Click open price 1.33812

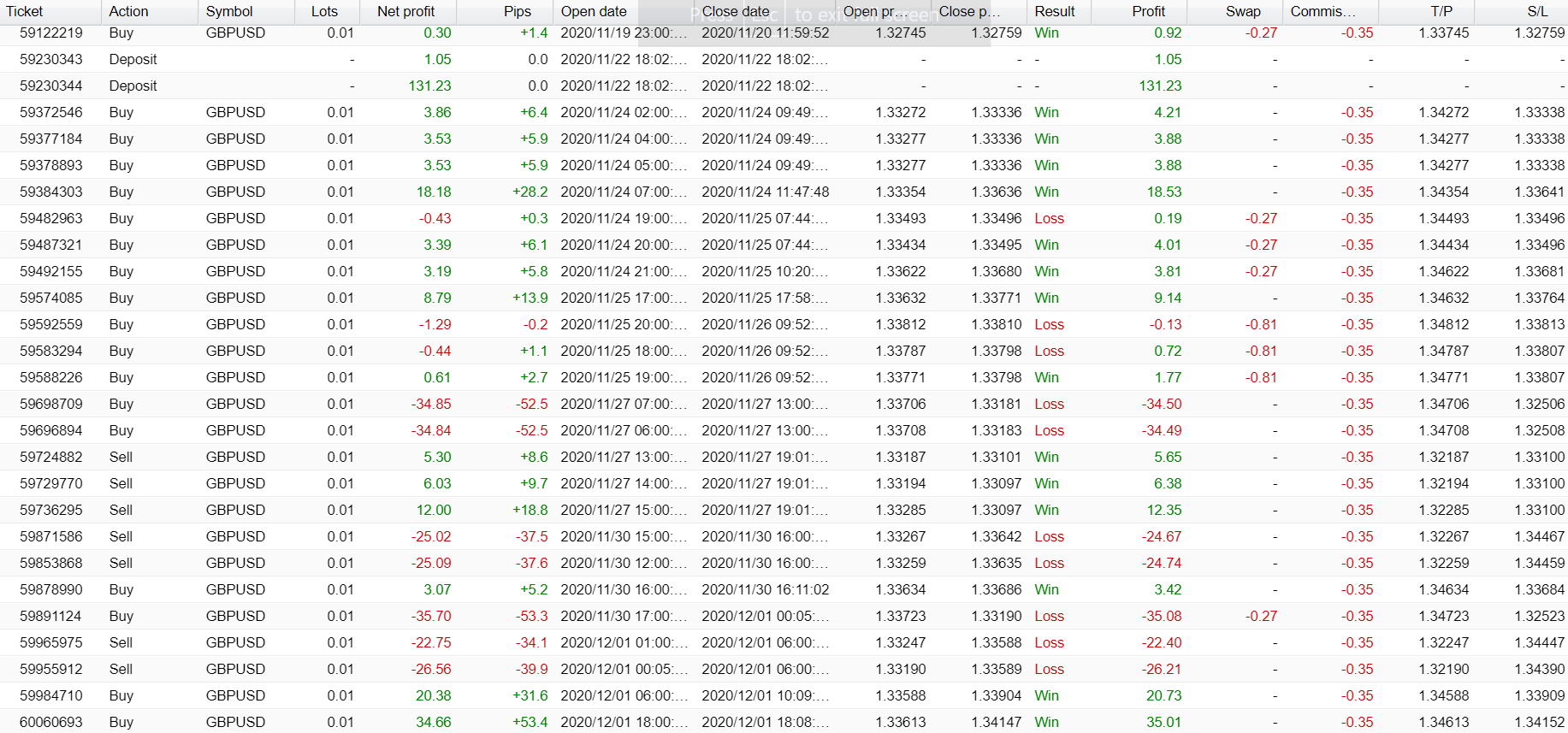click(901, 324)
